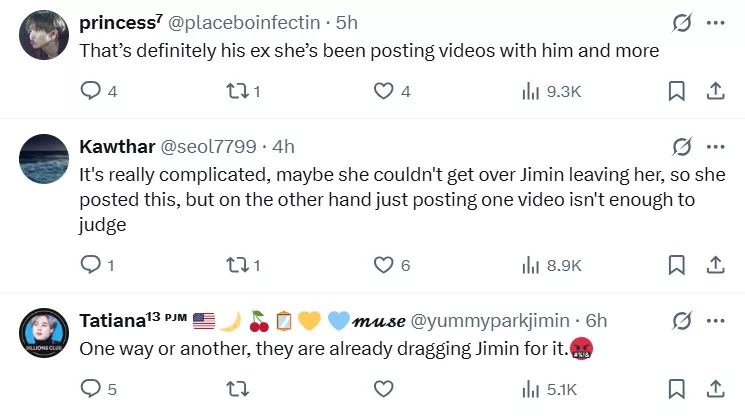Click Grok icon on princess's tweet
745x416 pixels.
coord(682,23)
